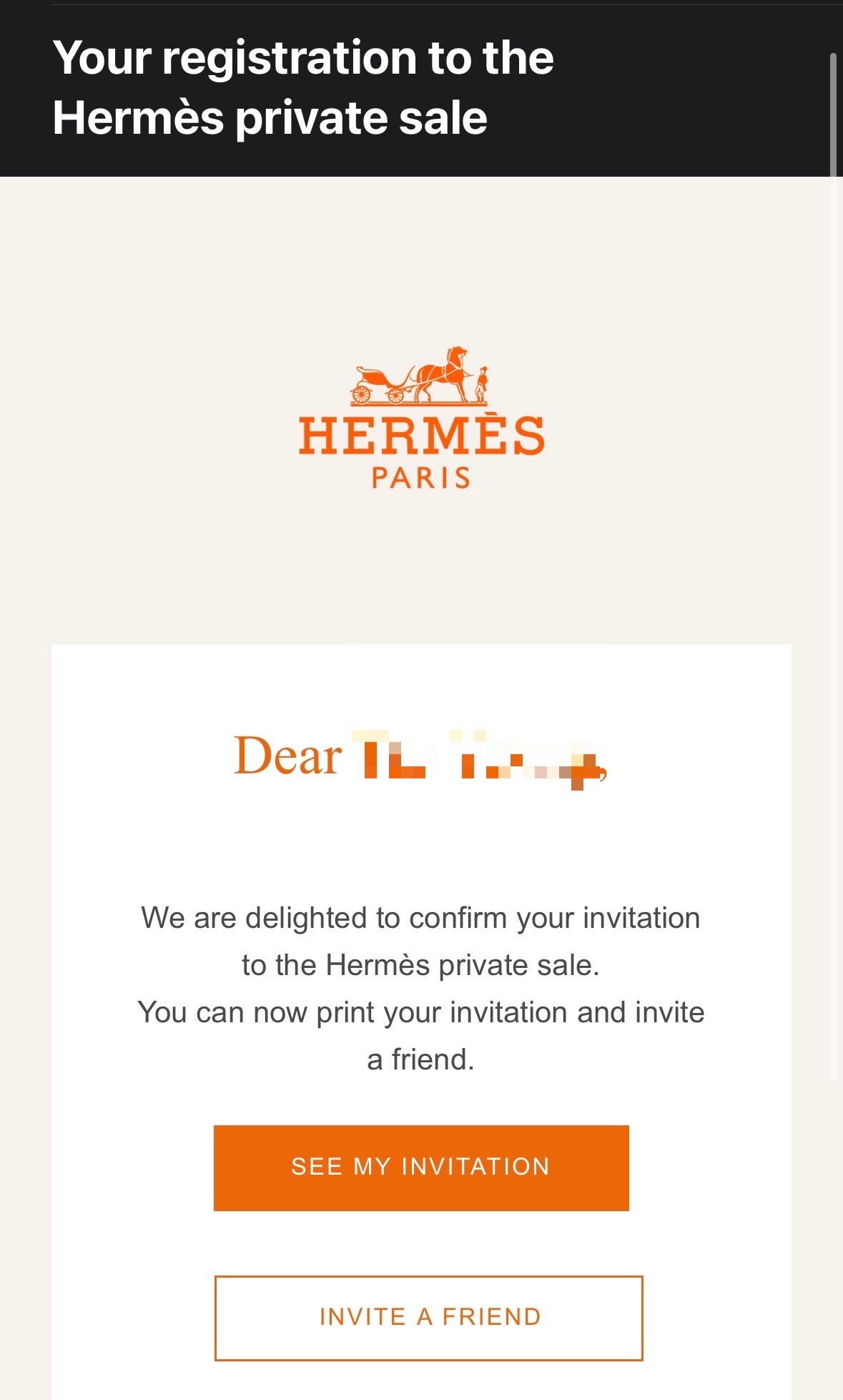Click the orange HERMÈS wordmark
The width and height of the screenshot is (843, 1400).
421,436
